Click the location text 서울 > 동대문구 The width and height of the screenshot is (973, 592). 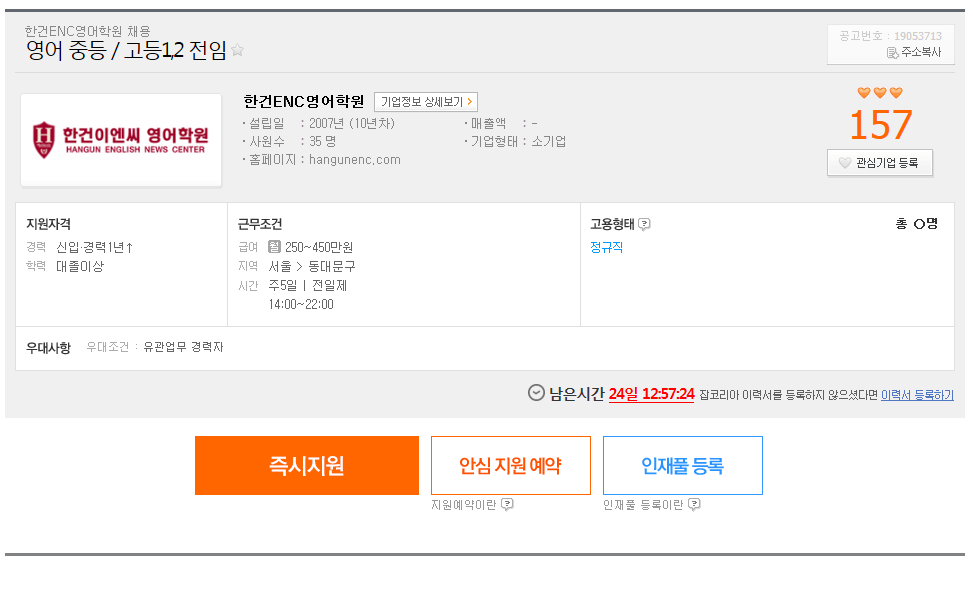click(312, 266)
